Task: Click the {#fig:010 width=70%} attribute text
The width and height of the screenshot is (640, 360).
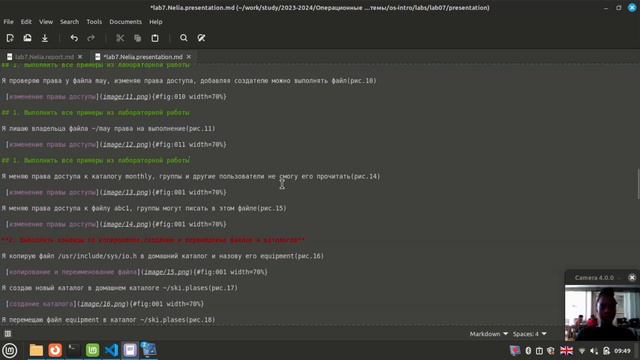Action: [189, 97]
